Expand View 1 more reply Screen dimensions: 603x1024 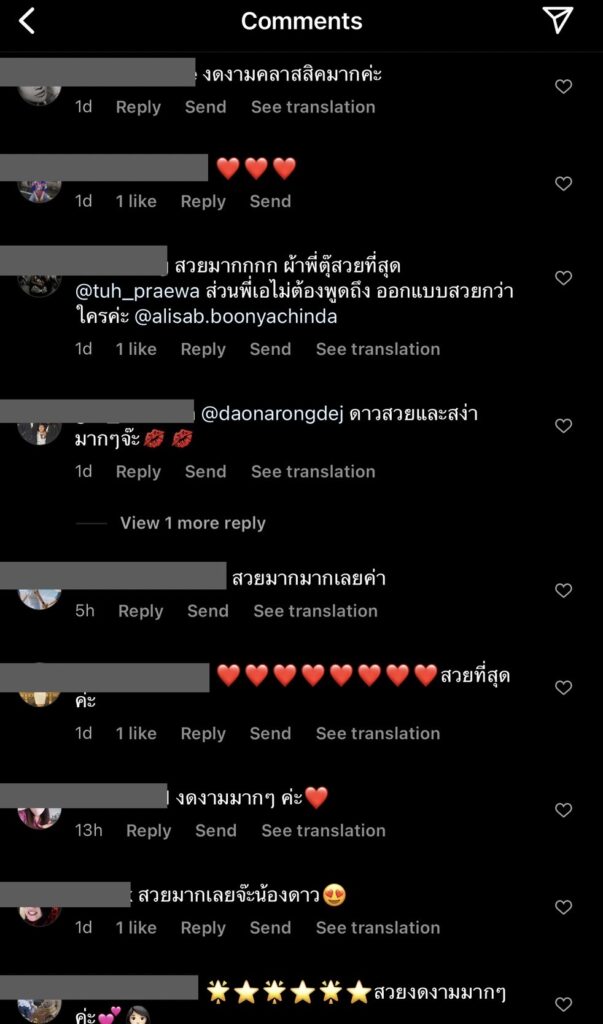193,523
